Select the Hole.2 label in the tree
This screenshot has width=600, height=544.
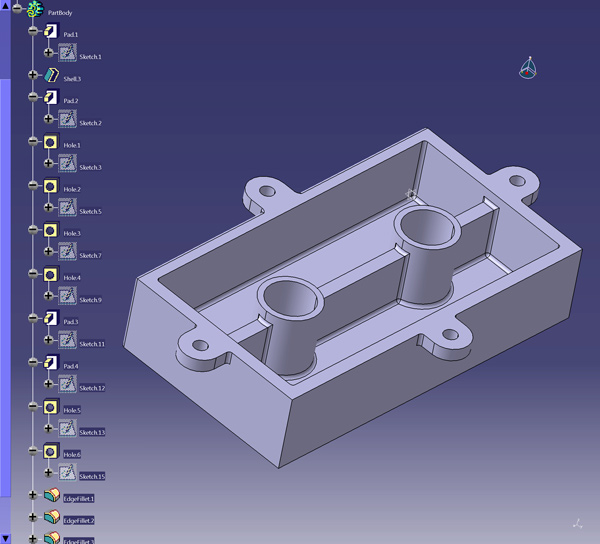[72, 189]
